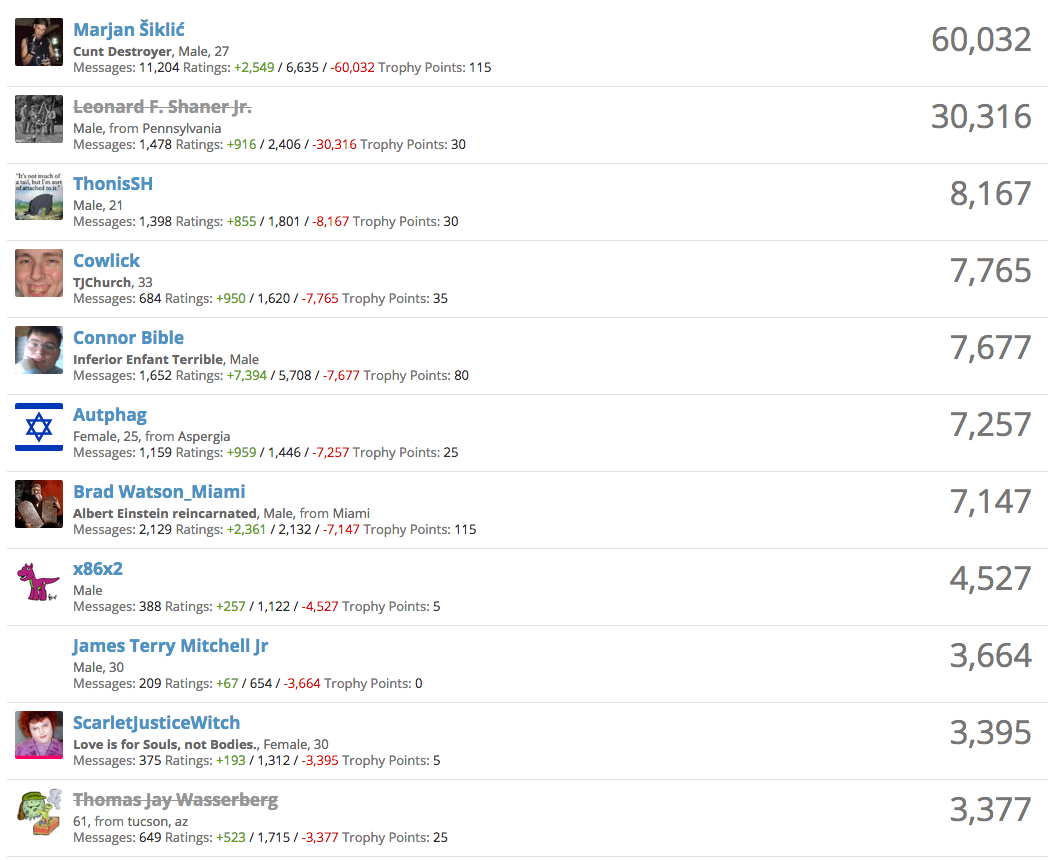
Task: Click "Messages: 375" in ScarletJusticeWitch's stats
Action: pyautogui.click(x=117, y=761)
